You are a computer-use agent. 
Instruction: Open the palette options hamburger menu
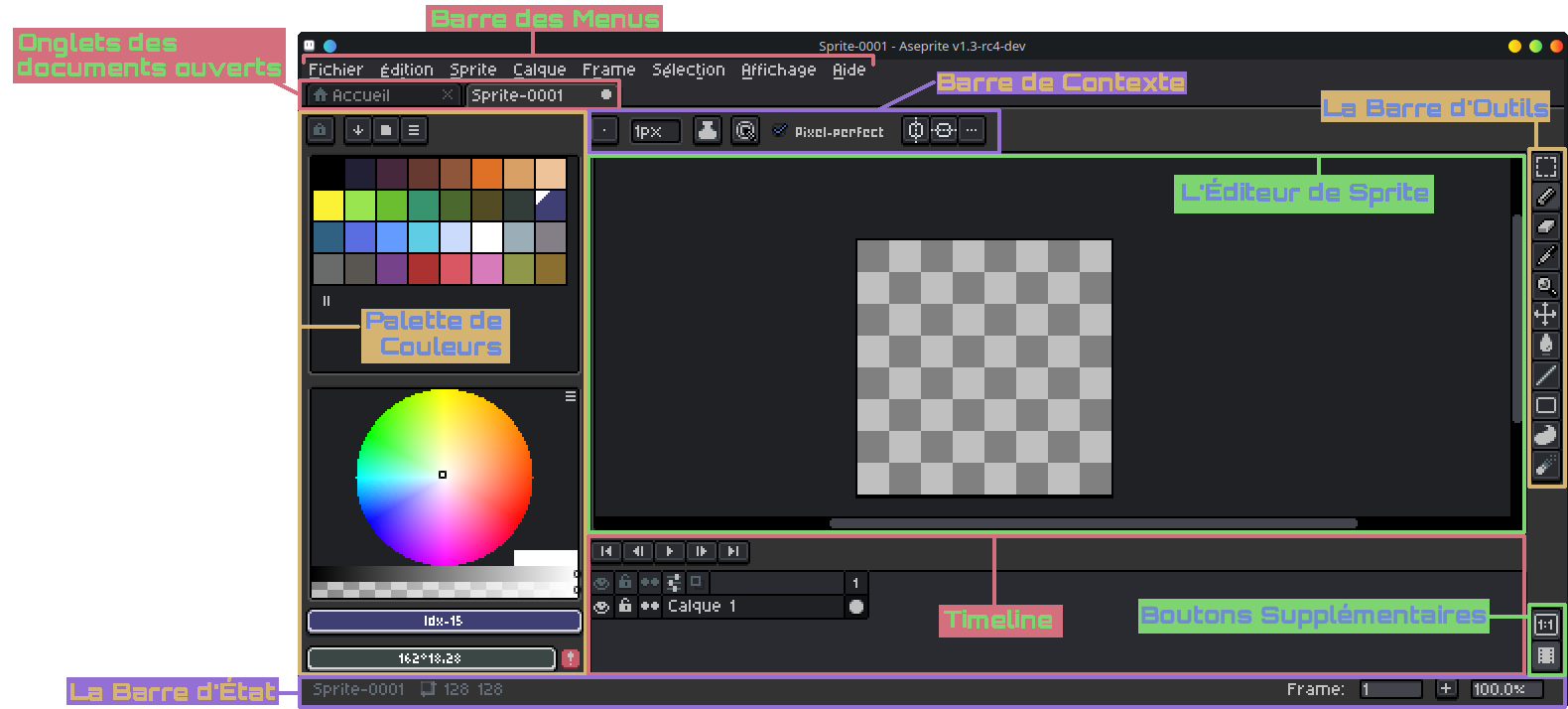coord(414,130)
